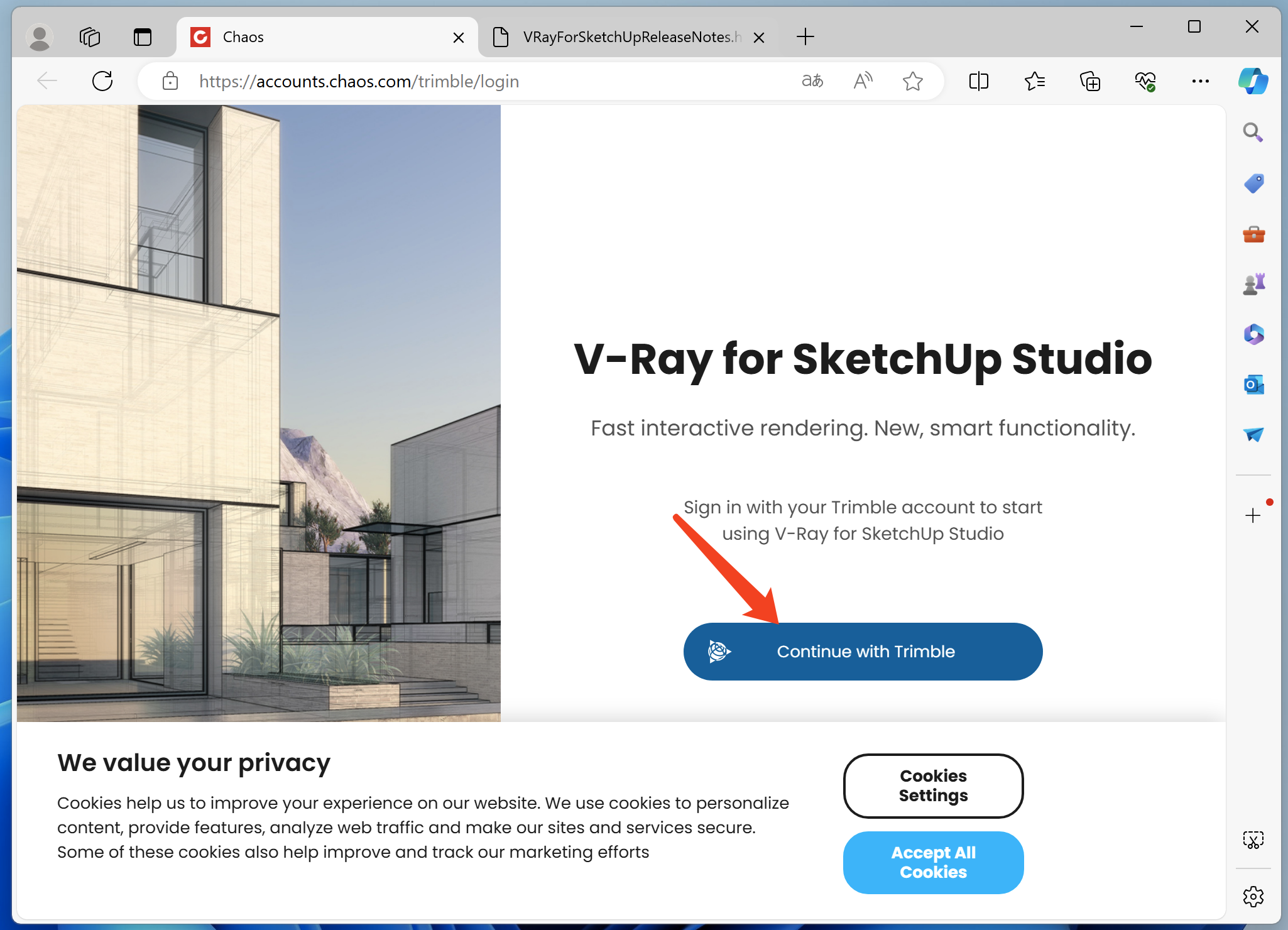Viewport: 1288px width, 930px height.
Task: Refresh the current page
Action: pos(102,81)
